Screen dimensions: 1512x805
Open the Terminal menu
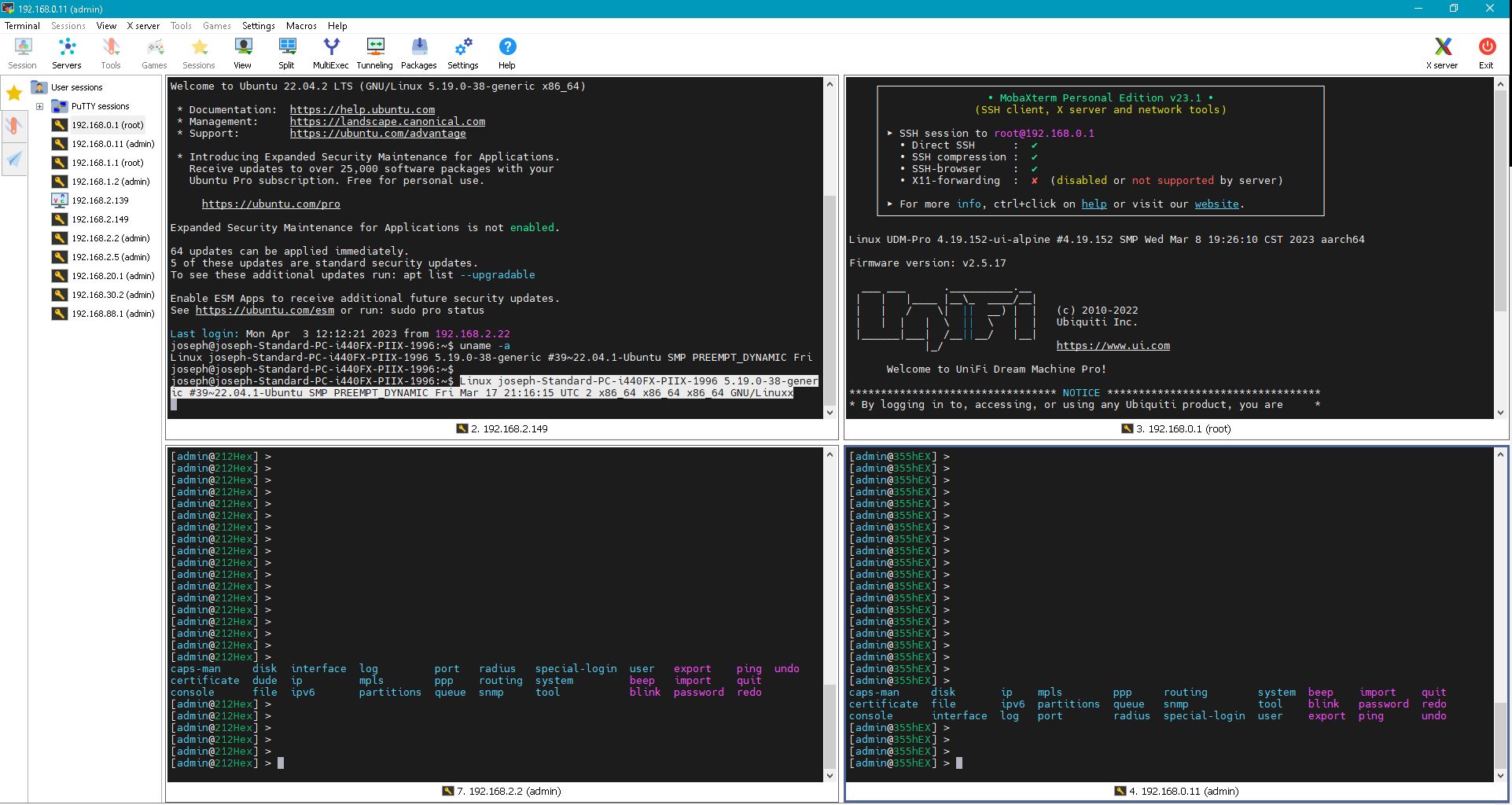pyautogui.click(x=22, y=26)
